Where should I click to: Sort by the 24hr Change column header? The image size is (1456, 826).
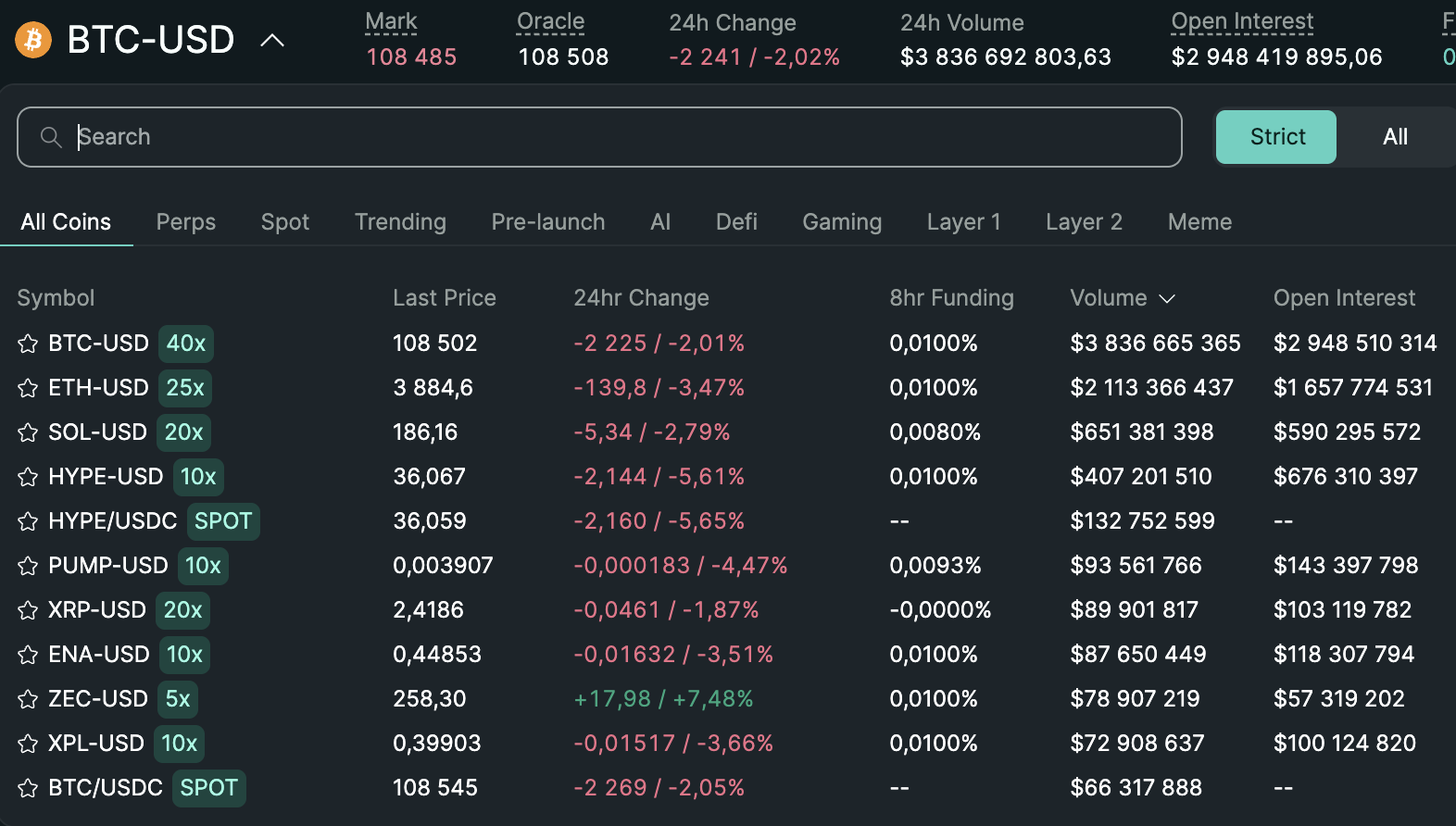(641, 298)
